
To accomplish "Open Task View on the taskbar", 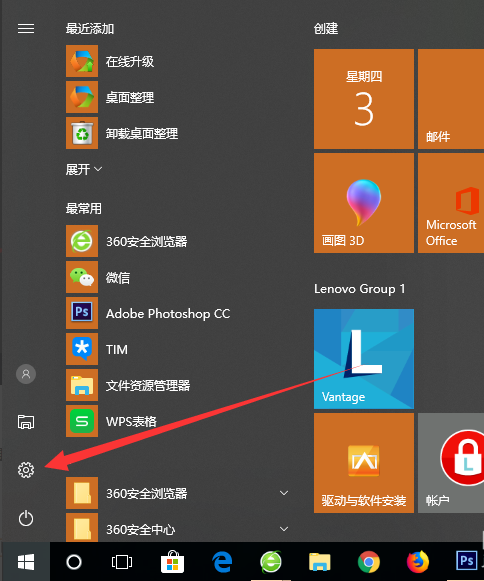I will point(122,562).
